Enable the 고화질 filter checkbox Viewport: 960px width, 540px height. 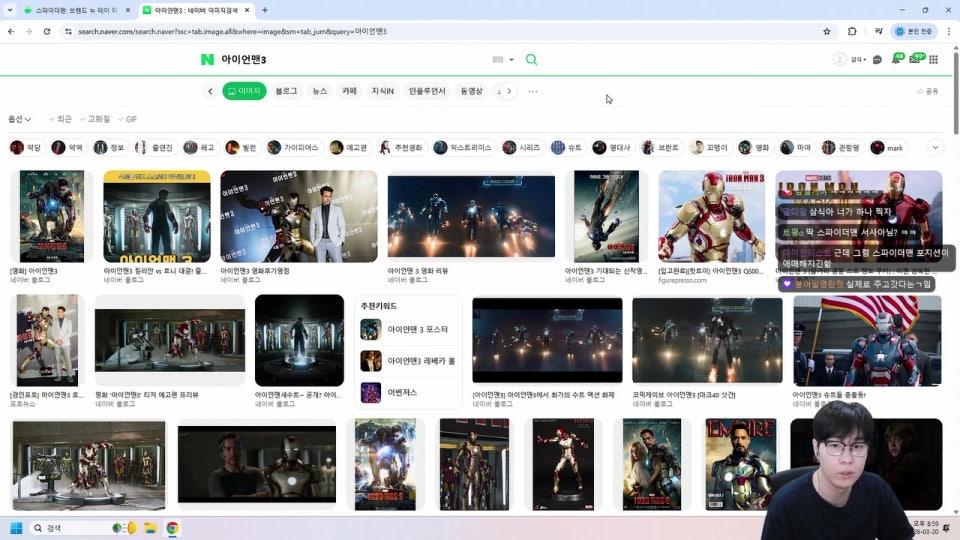(x=94, y=119)
